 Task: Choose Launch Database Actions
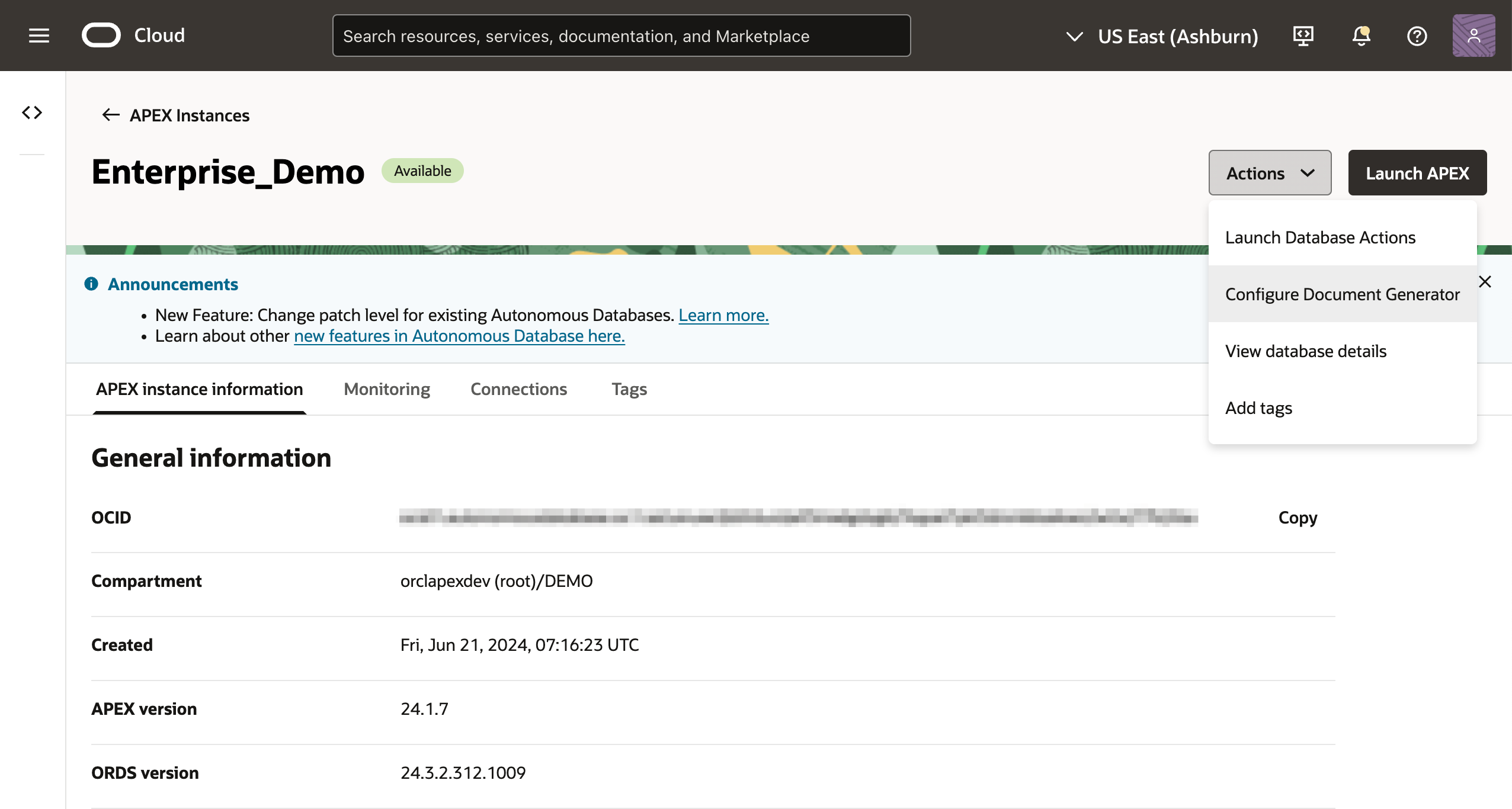1320,237
